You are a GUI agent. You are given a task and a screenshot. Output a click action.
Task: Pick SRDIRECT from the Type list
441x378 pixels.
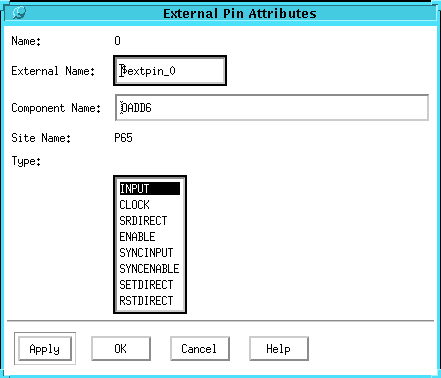click(x=150, y=221)
